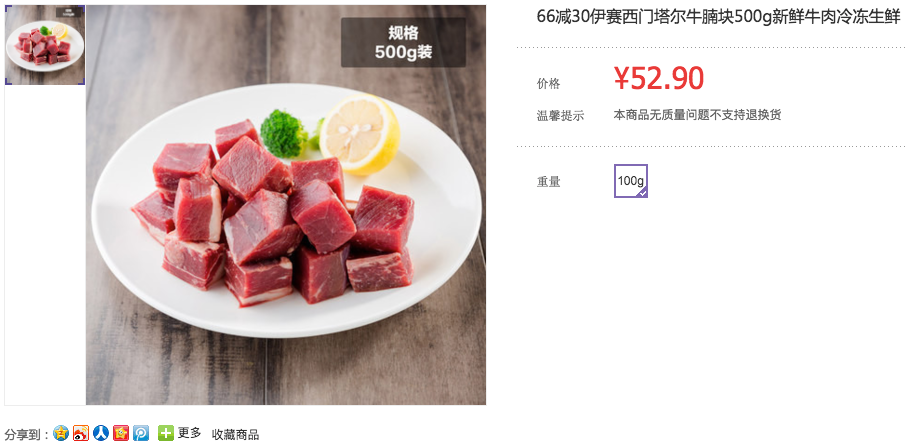The height and width of the screenshot is (448, 908).
Task: Click the main beef product image
Action: 286,205
